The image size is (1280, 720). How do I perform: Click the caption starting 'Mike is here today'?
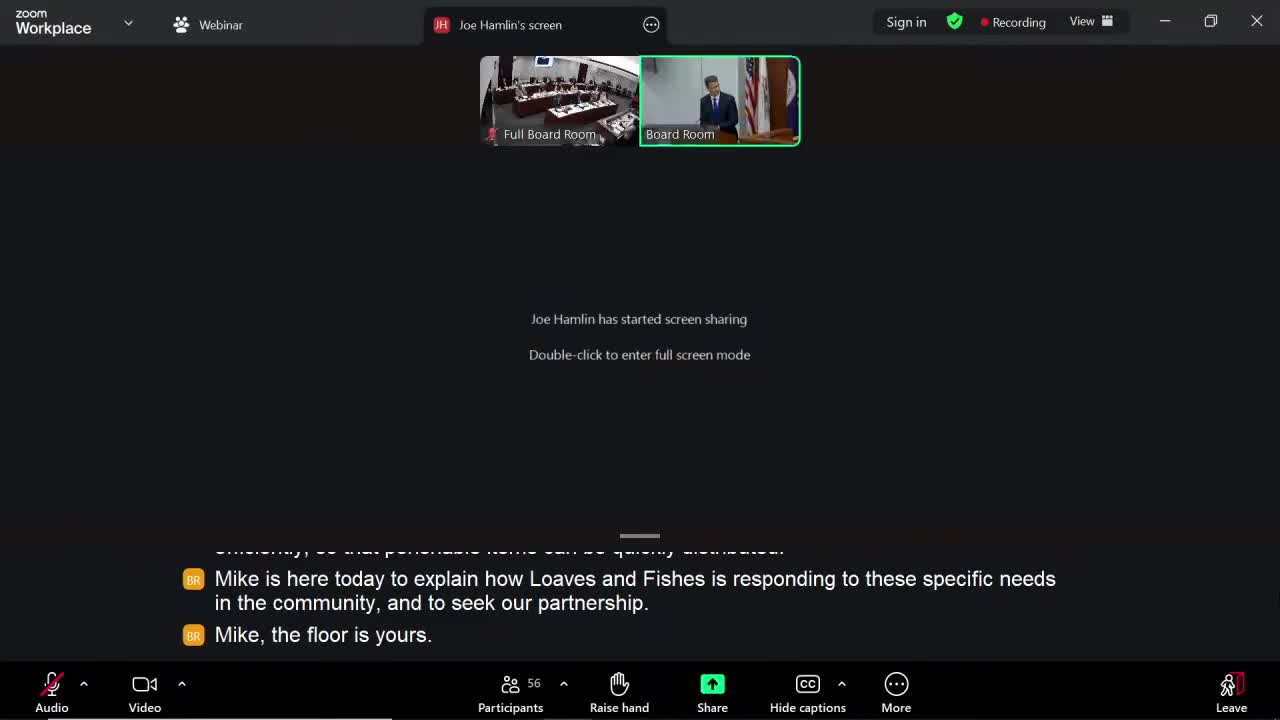635,591
